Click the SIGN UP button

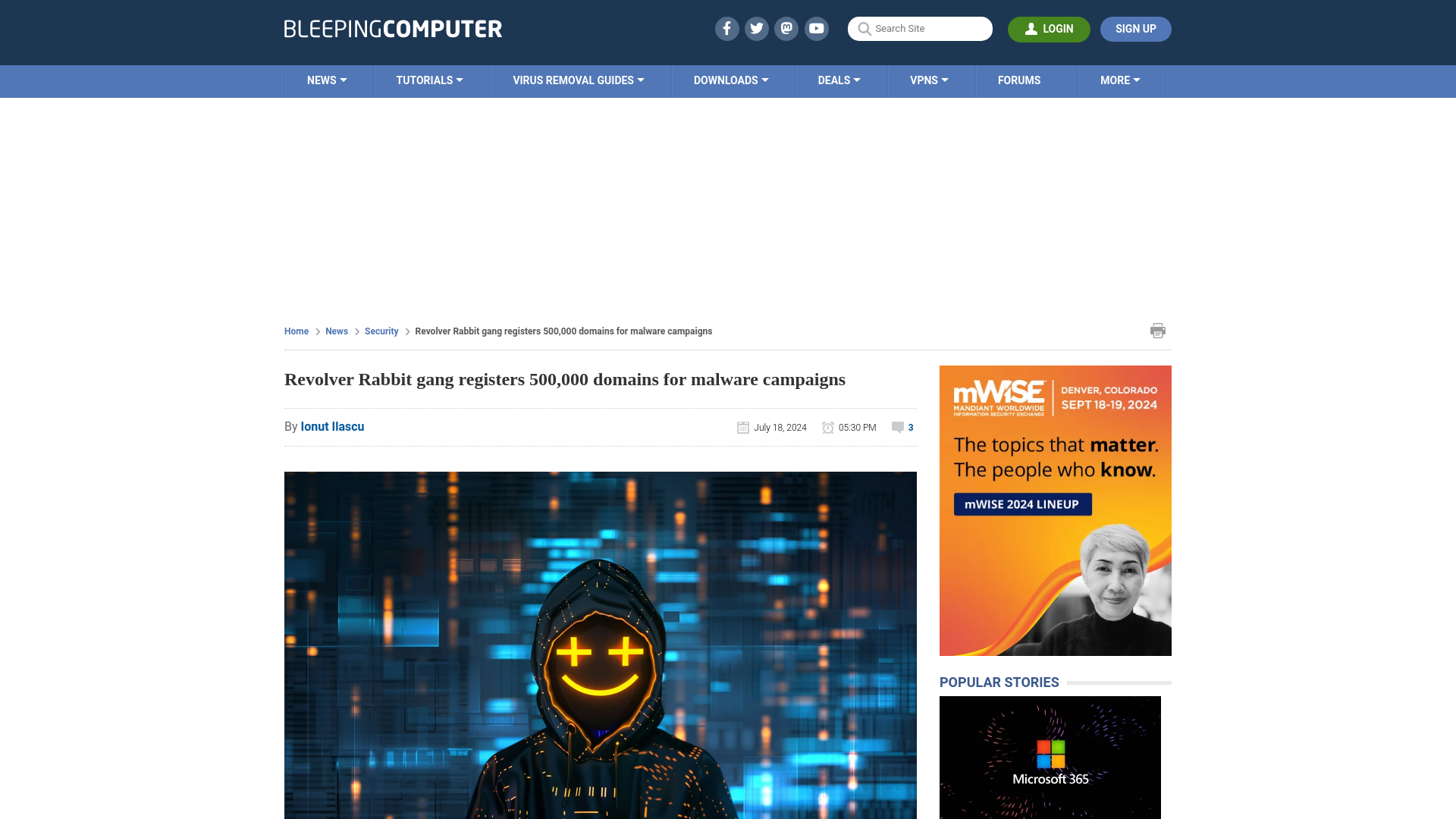pyautogui.click(x=1135, y=28)
